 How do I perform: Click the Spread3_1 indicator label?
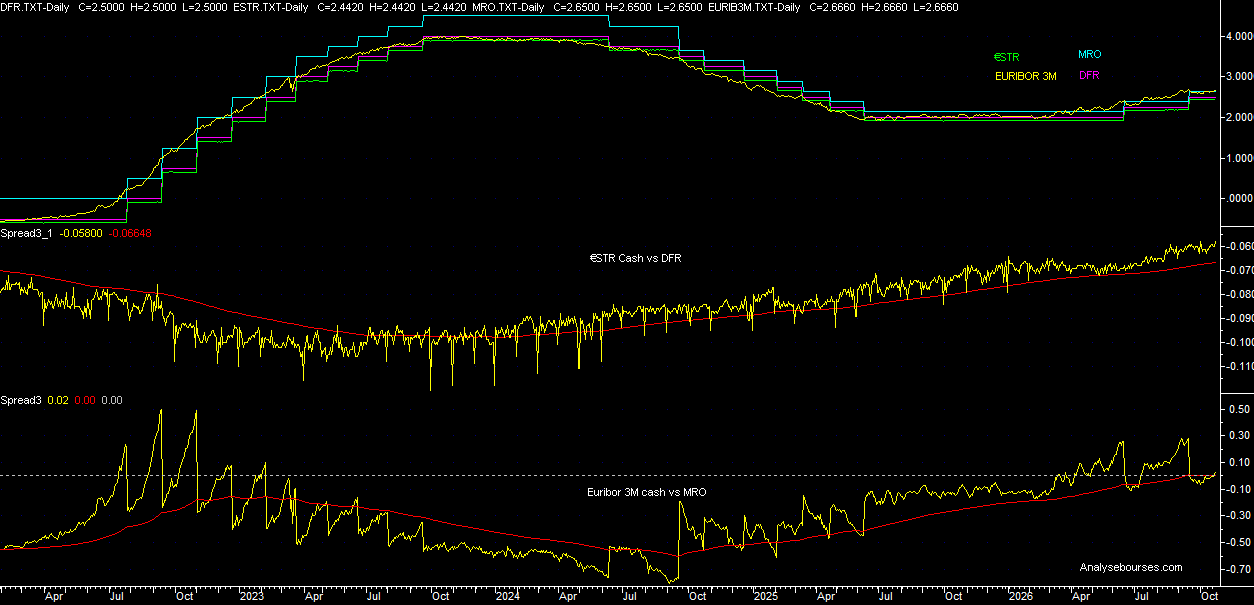pyautogui.click(x=26, y=232)
